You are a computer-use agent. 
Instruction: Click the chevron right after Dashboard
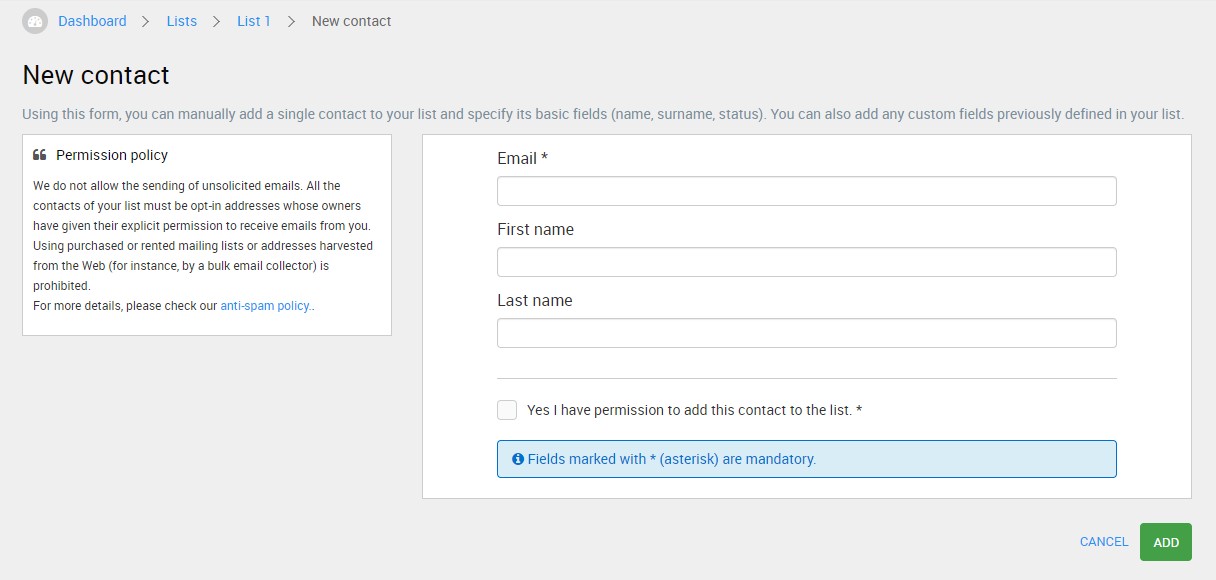tap(146, 21)
